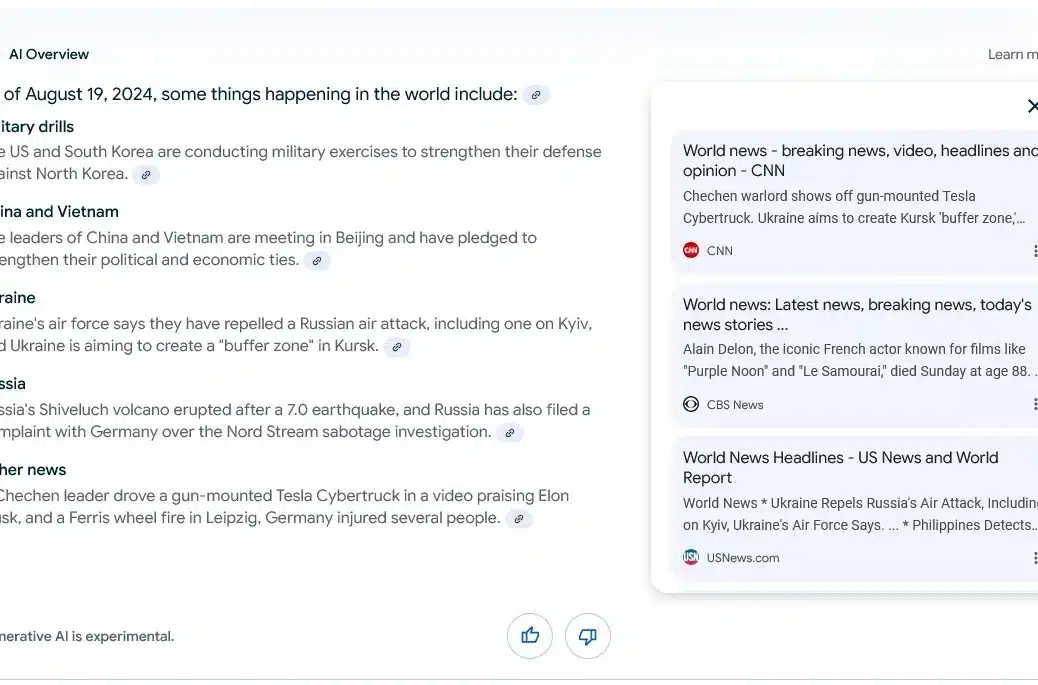Click the 'Ukraine' section heading
The height and width of the screenshot is (685, 1038).
click(17, 298)
